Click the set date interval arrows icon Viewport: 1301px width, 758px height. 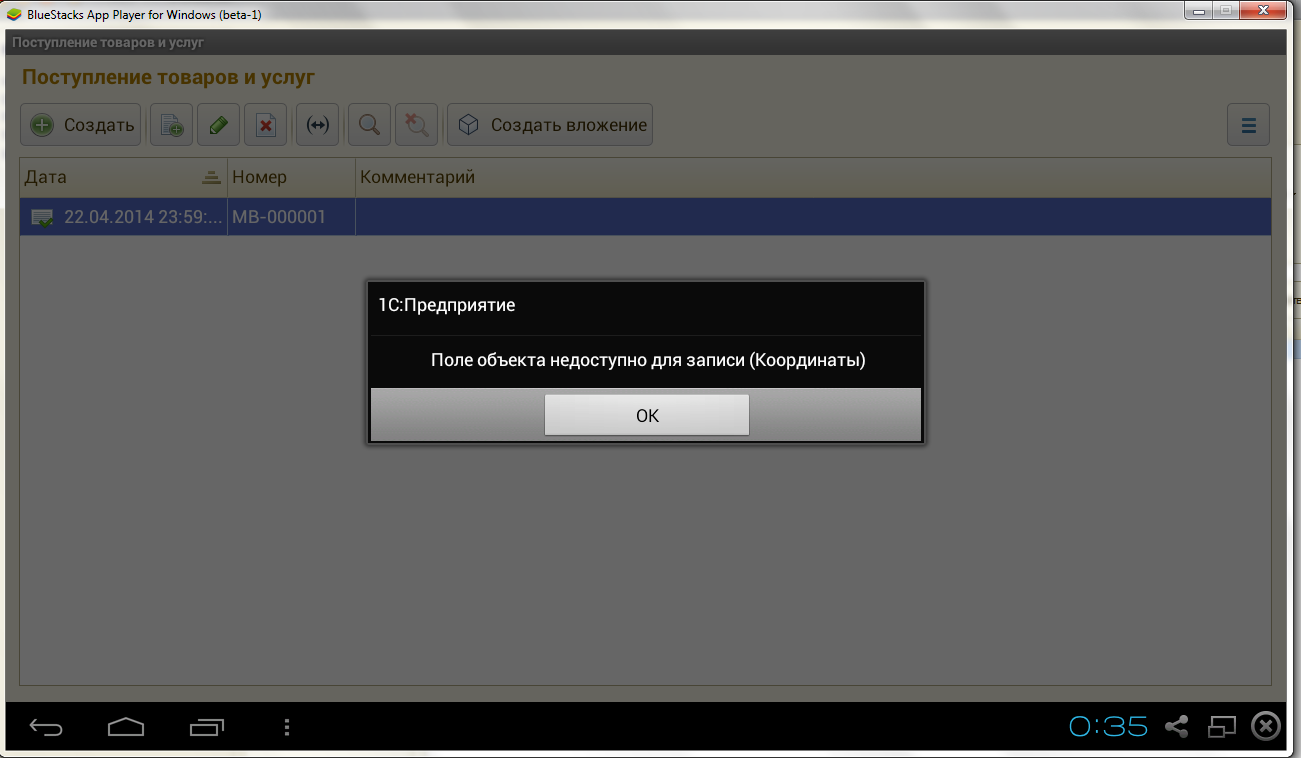[x=317, y=125]
